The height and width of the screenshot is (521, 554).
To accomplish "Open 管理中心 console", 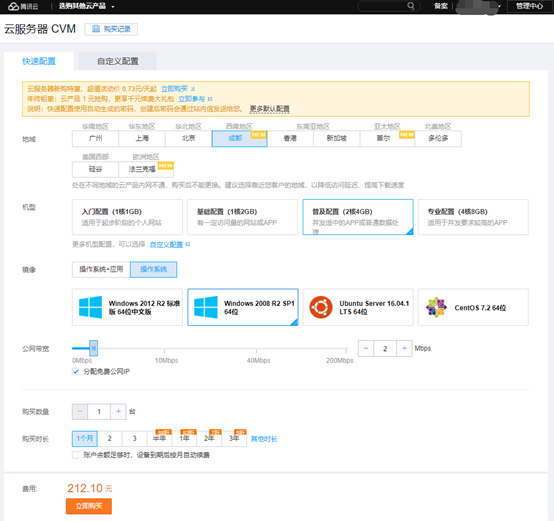I will pos(529,6).
